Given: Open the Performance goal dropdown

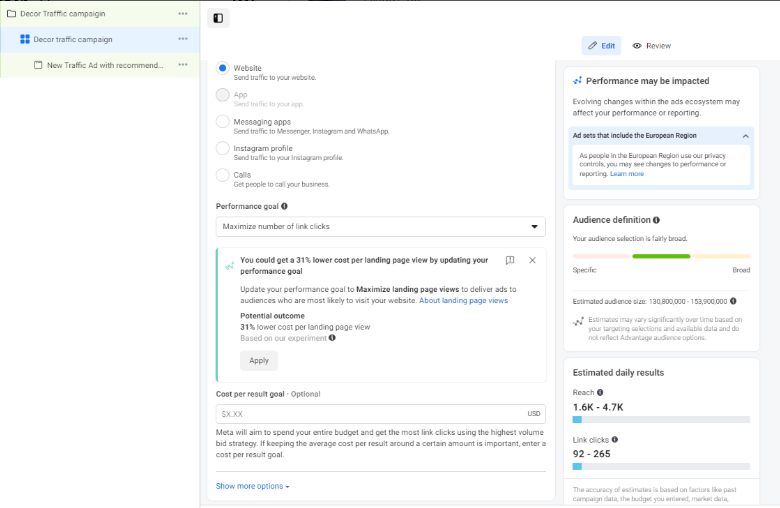Looking at the screenshot, I should [380, 227].
